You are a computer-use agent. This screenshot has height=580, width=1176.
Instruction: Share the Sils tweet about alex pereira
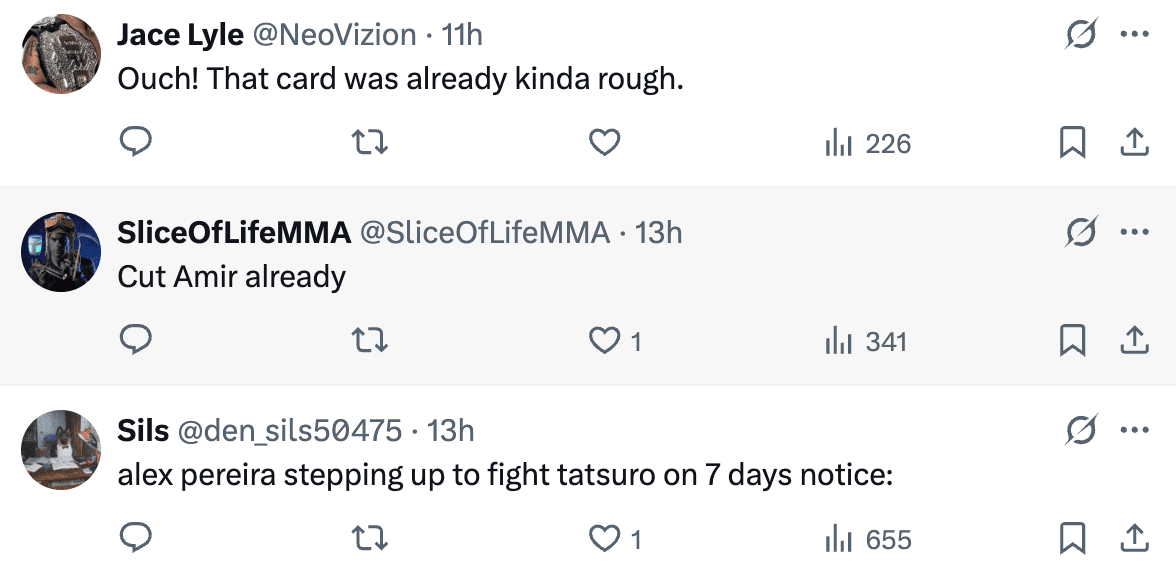[x=1133, y=540]
